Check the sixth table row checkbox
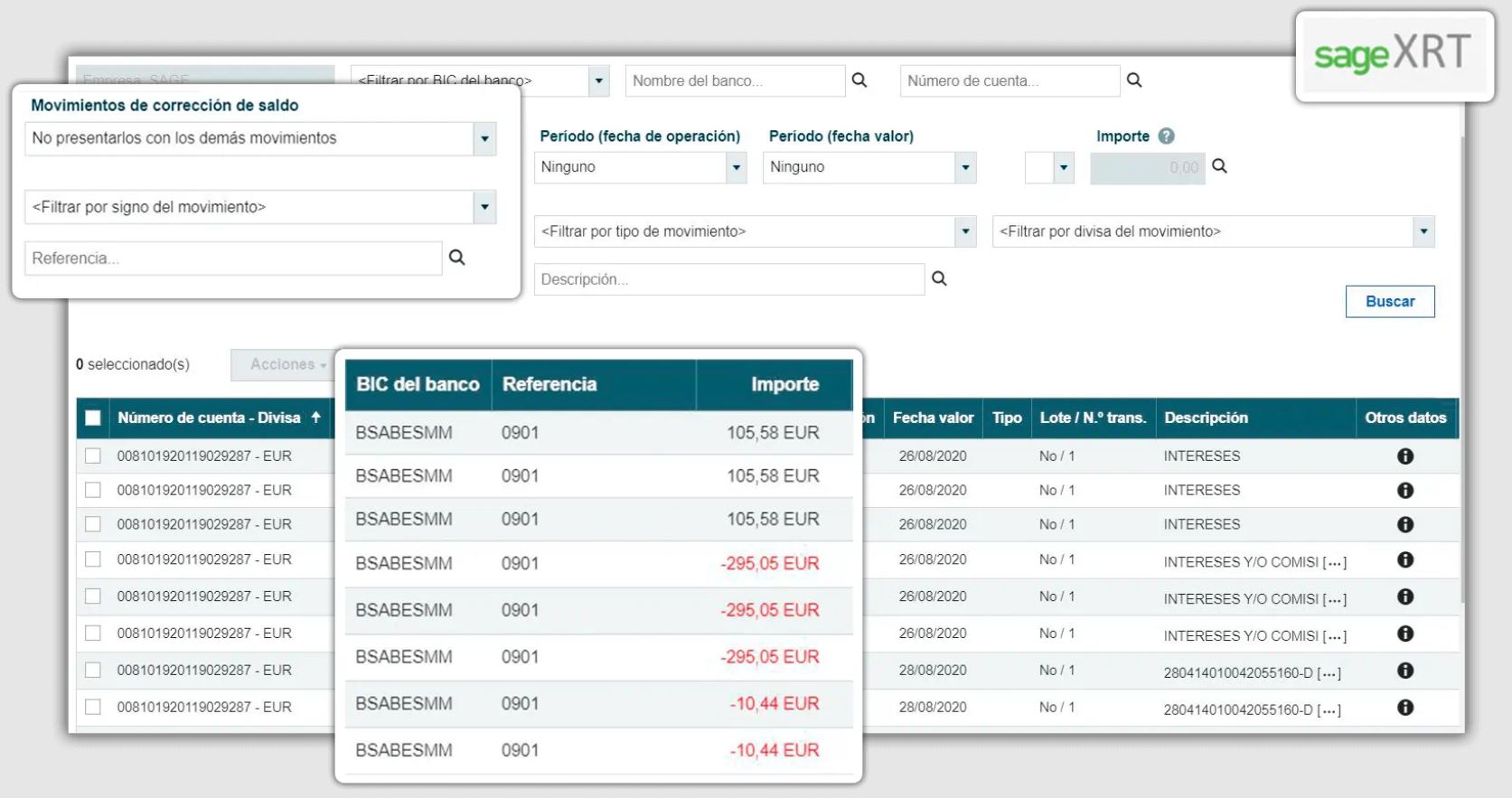The height and width of the screenshot is (798, 1512). pos(93,634)
